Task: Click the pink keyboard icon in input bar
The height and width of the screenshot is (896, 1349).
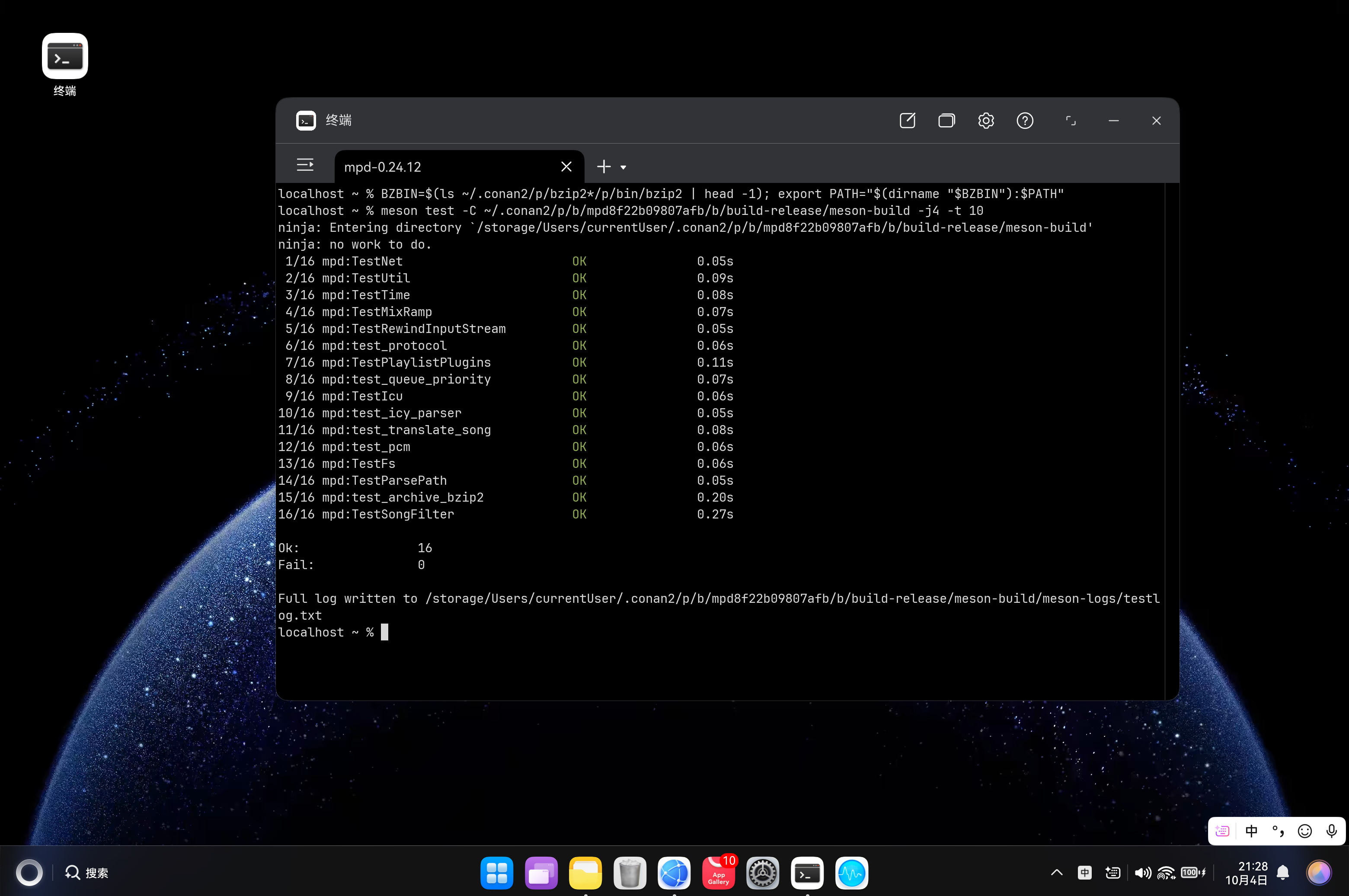Action: tap(1222, 830)
